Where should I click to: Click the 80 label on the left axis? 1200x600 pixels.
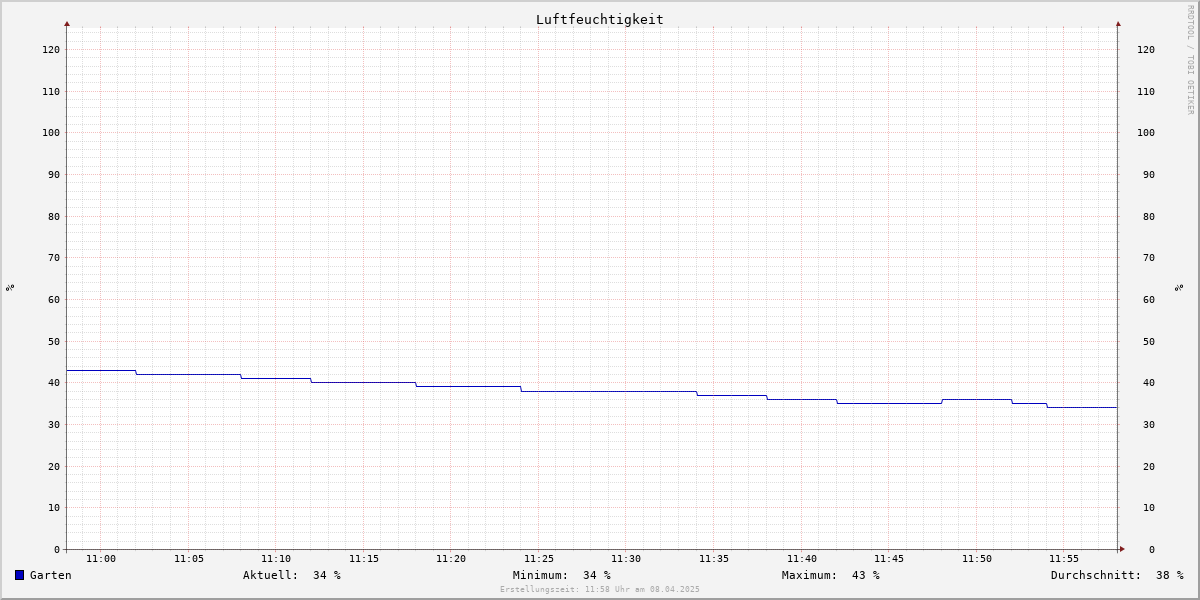54,216
